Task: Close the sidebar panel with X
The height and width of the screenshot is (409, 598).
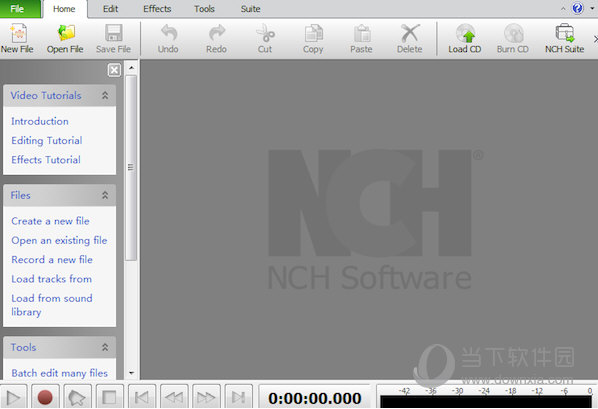Action: [x=114, y=70]
